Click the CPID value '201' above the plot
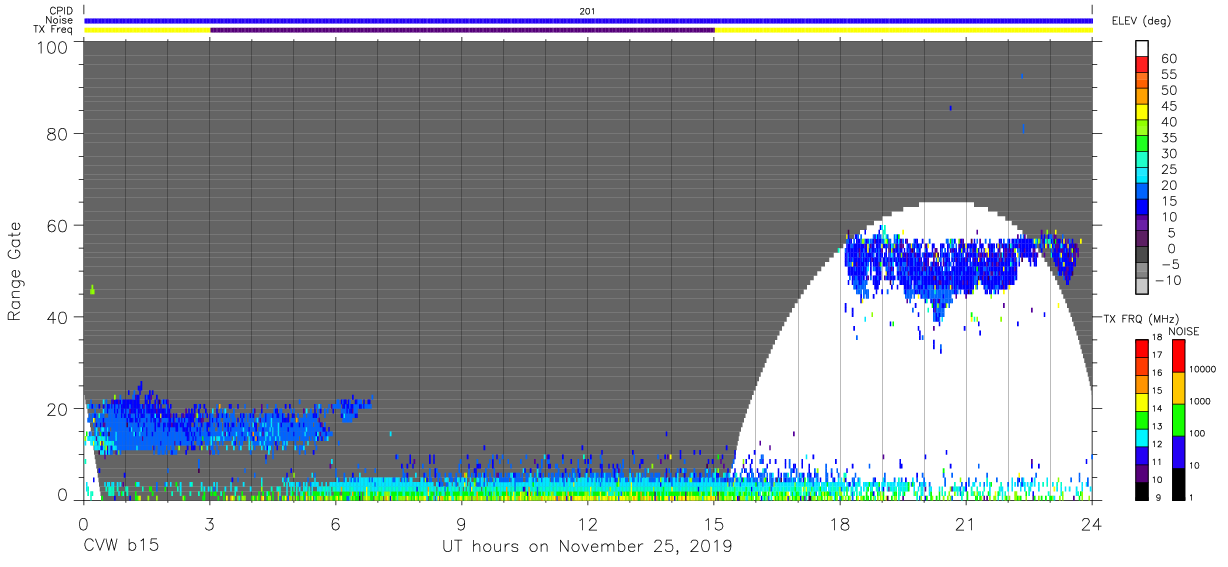The height and width of the screenshot is (567, 1228). tap(588, 11)
